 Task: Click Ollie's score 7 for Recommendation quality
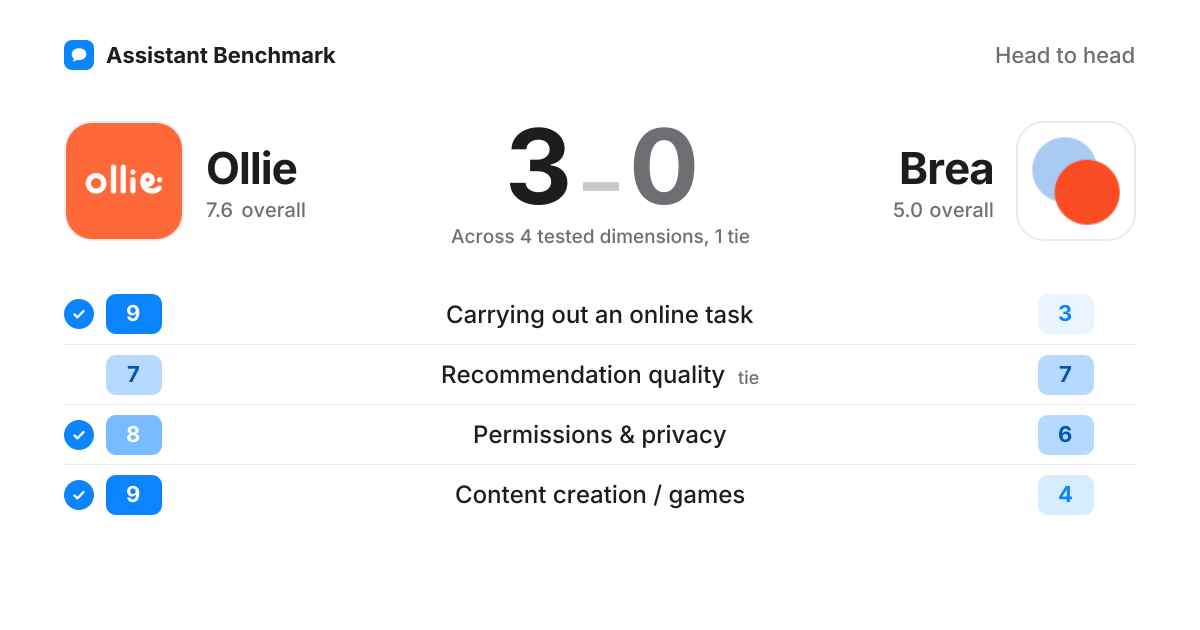pyautogui.click(x=134, y=374)
